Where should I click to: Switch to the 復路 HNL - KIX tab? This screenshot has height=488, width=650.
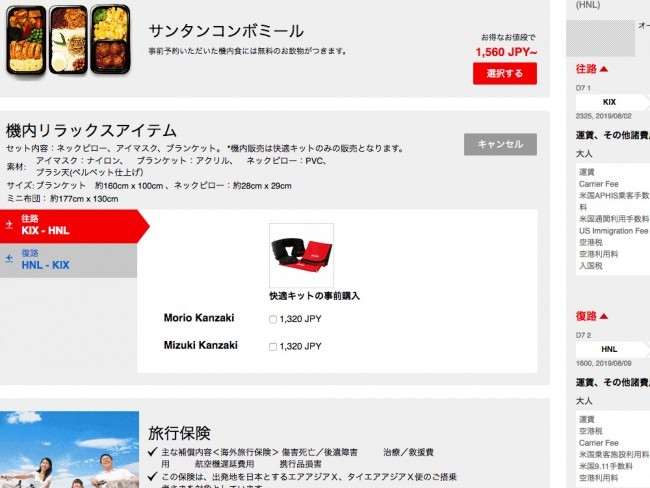pos(68,260)
